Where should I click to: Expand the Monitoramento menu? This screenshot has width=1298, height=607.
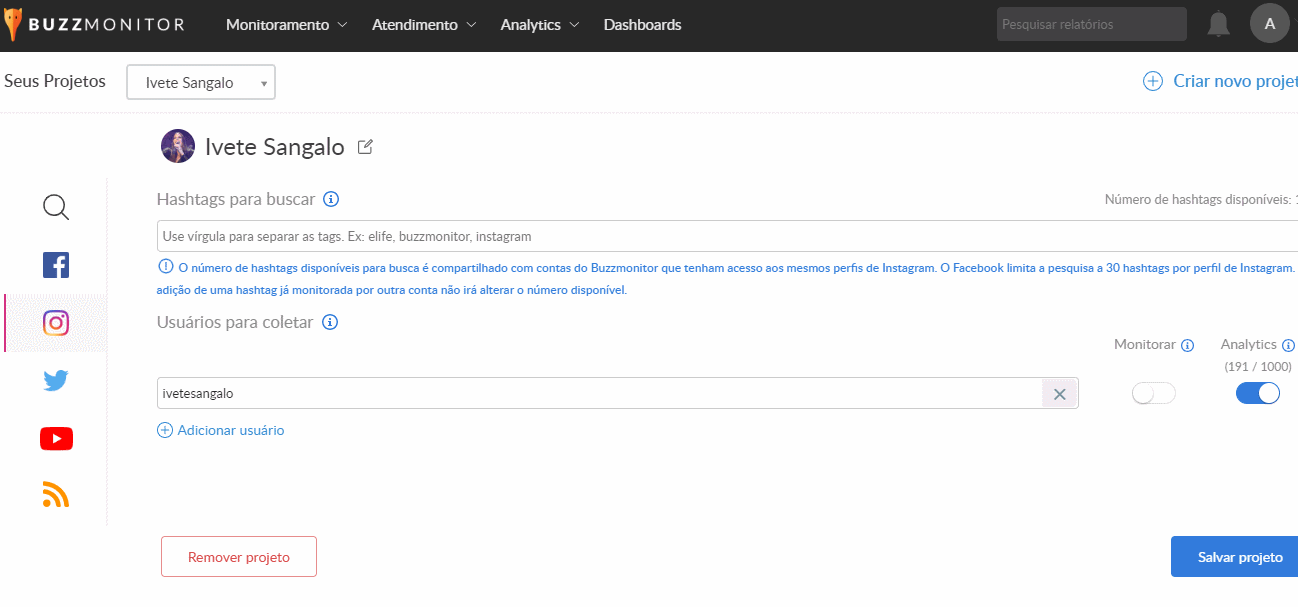click(x=286, y=25)
